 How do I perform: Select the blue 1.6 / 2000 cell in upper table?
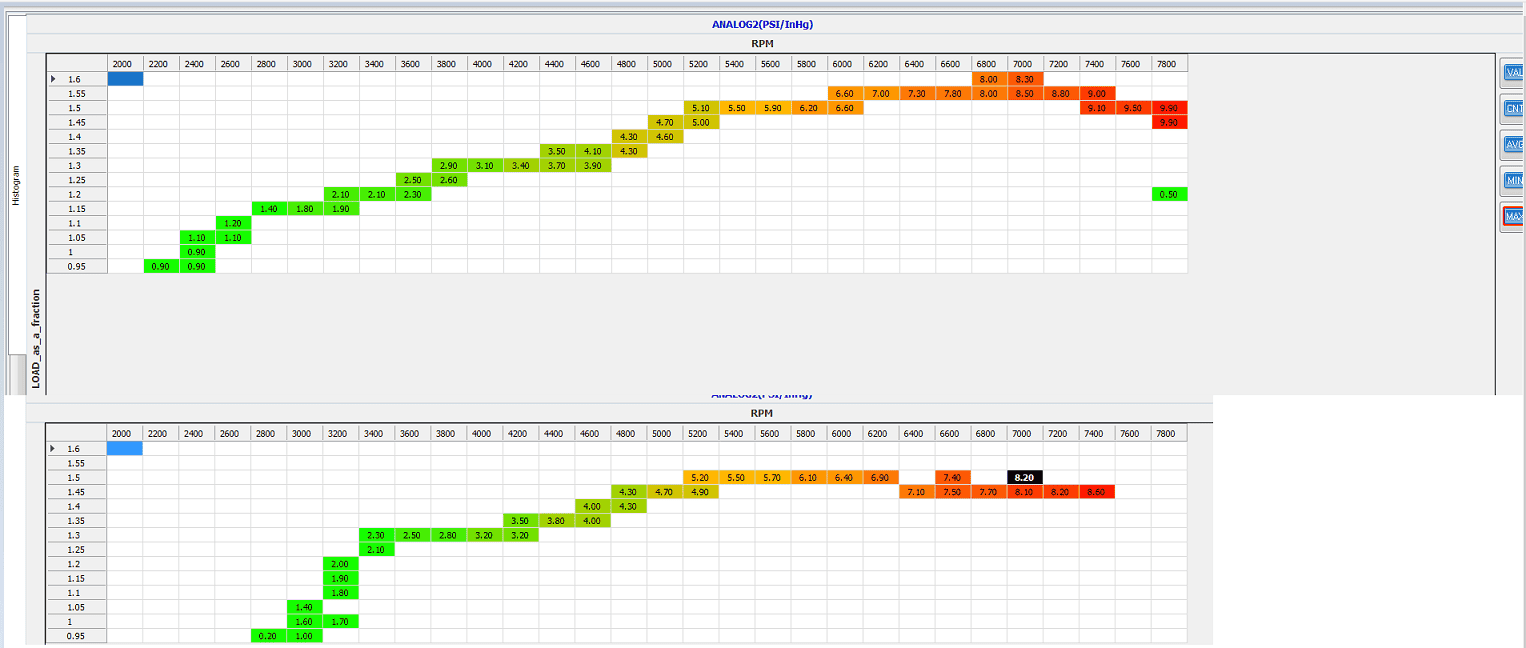pos(126,79)
